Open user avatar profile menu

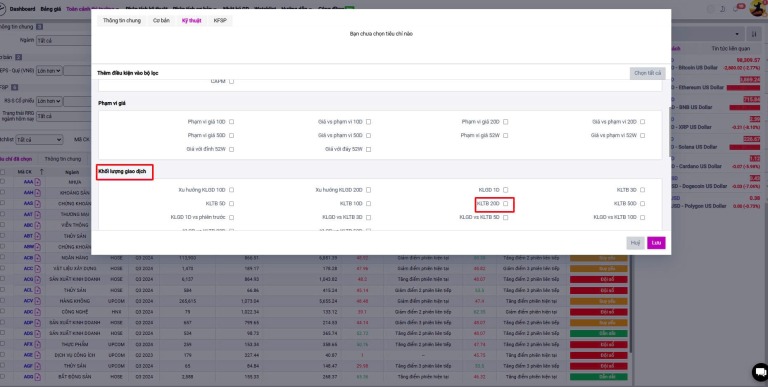point(758,8)
